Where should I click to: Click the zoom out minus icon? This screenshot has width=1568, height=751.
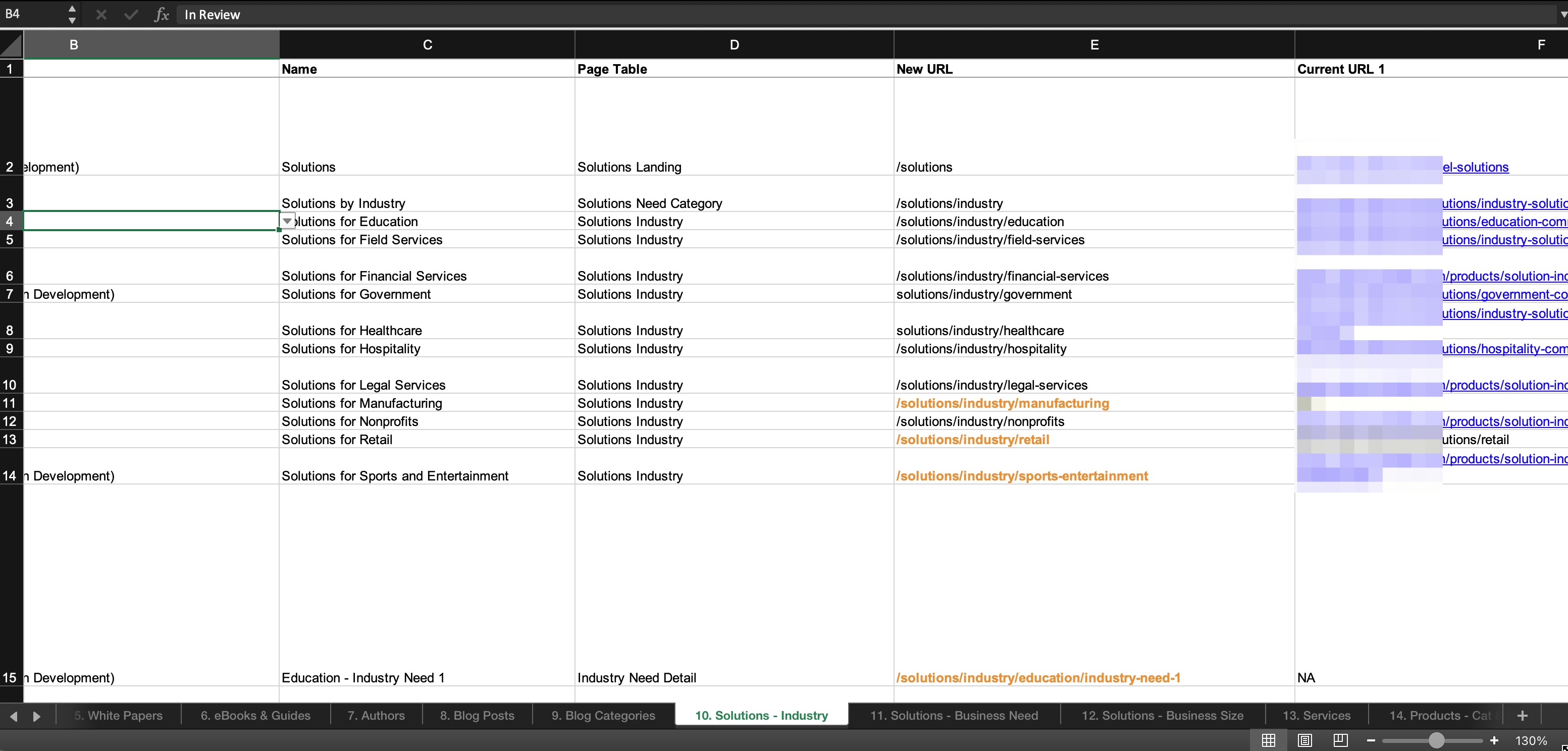tap(1371, 740)
